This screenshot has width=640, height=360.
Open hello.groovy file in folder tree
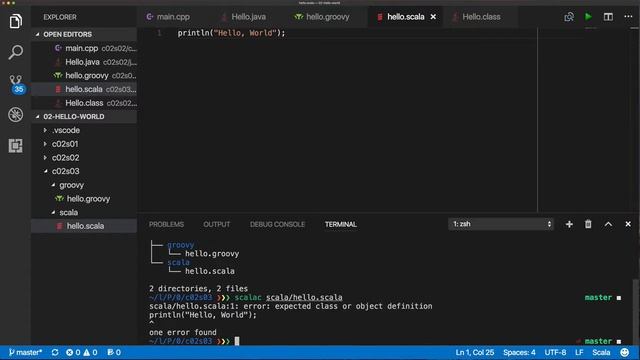tap(84, 199)
